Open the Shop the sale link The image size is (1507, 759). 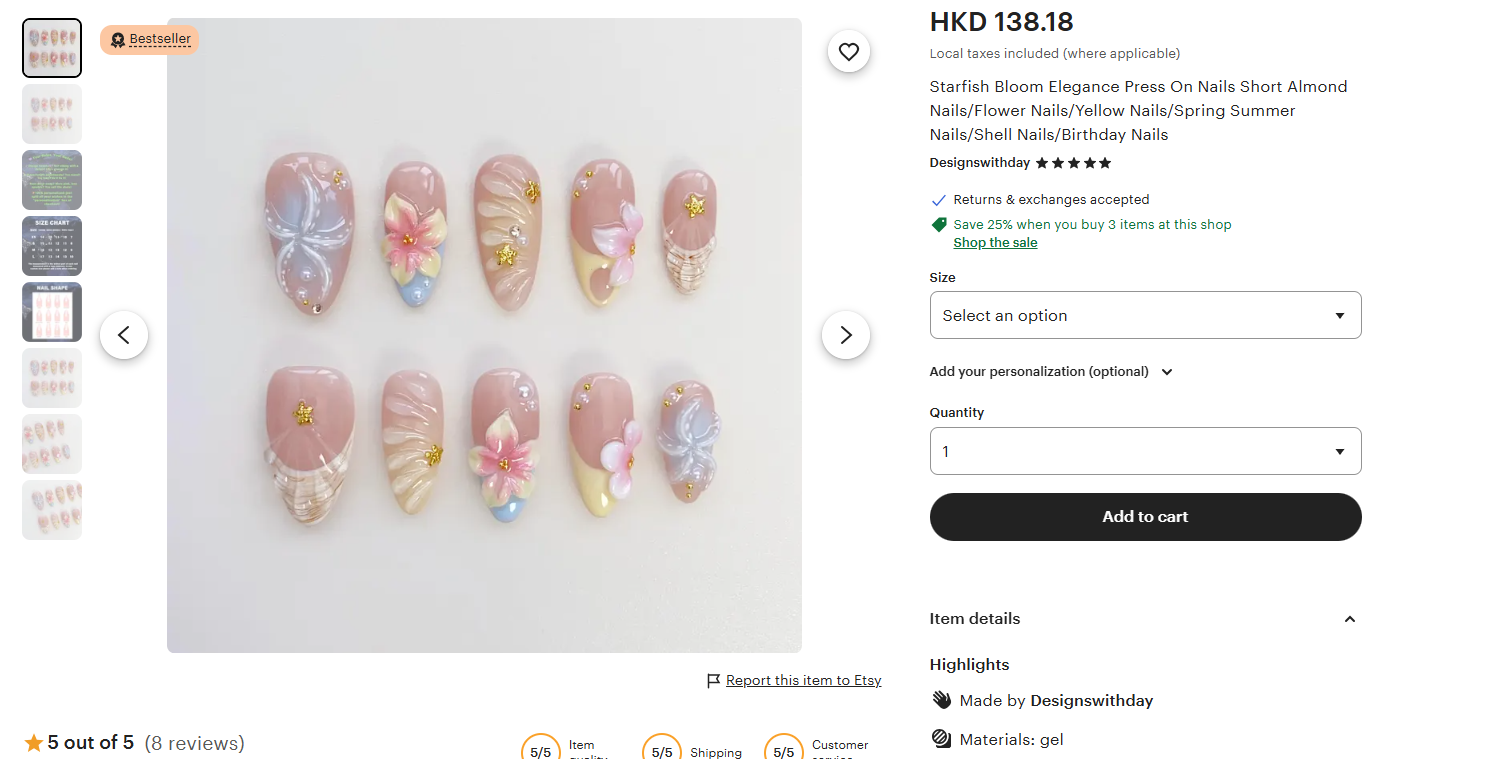pyautogui.click(x=994, y=242)
